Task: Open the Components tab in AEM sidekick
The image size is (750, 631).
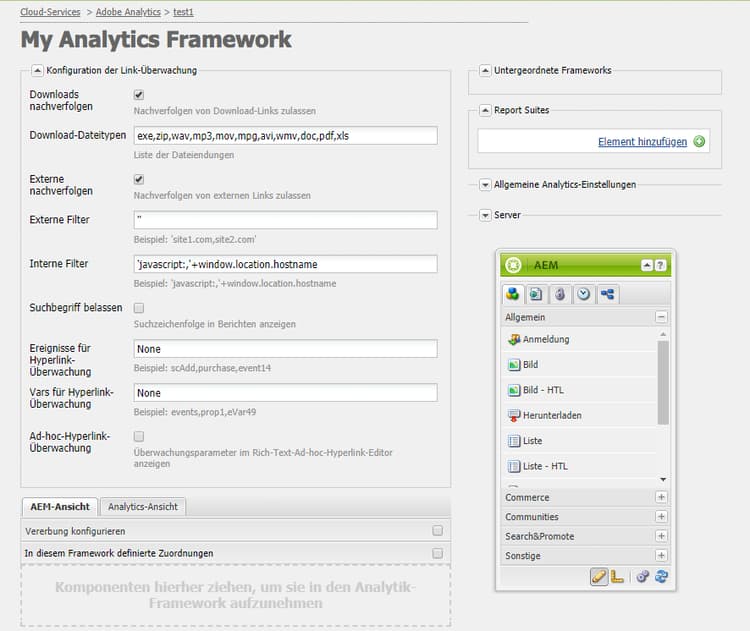Action: click(x=512, y=294)
